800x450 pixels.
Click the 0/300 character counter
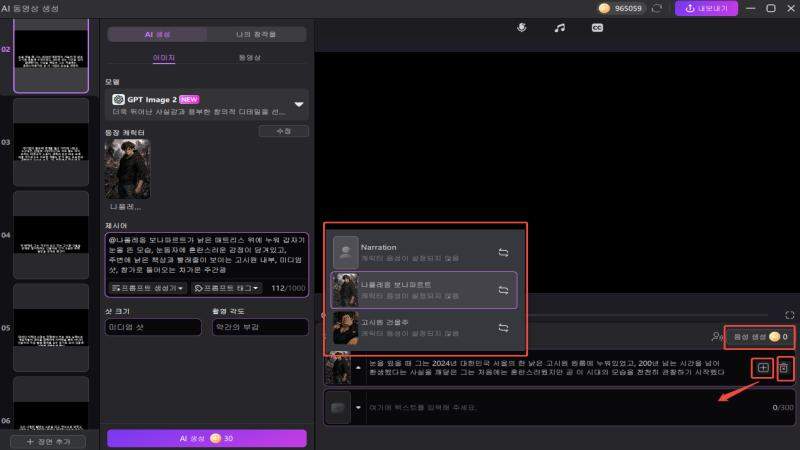[x=783, y=408]
